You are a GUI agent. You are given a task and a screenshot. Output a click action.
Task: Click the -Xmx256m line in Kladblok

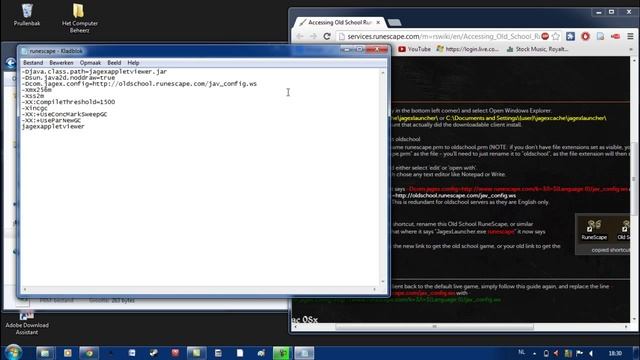[37, 90]
